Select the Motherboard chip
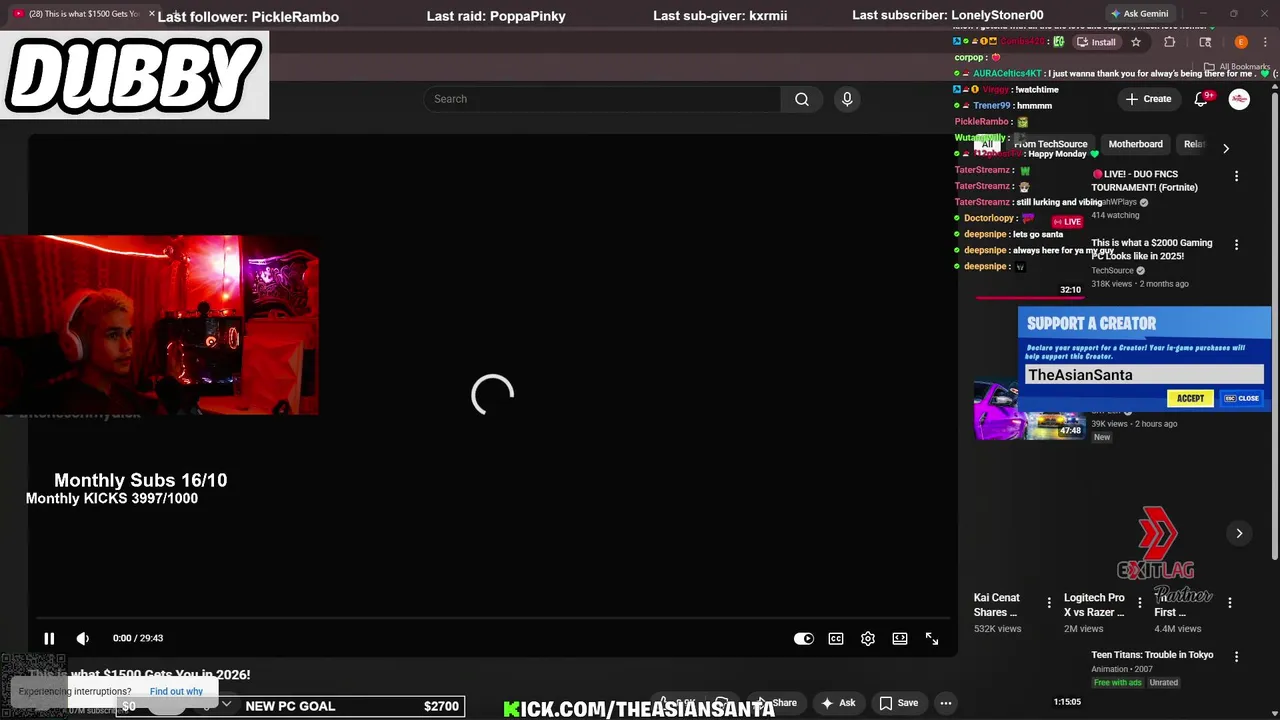The height and width of the screenshot is (720, 1280). pyautogui.click(x=1135, y=144)
